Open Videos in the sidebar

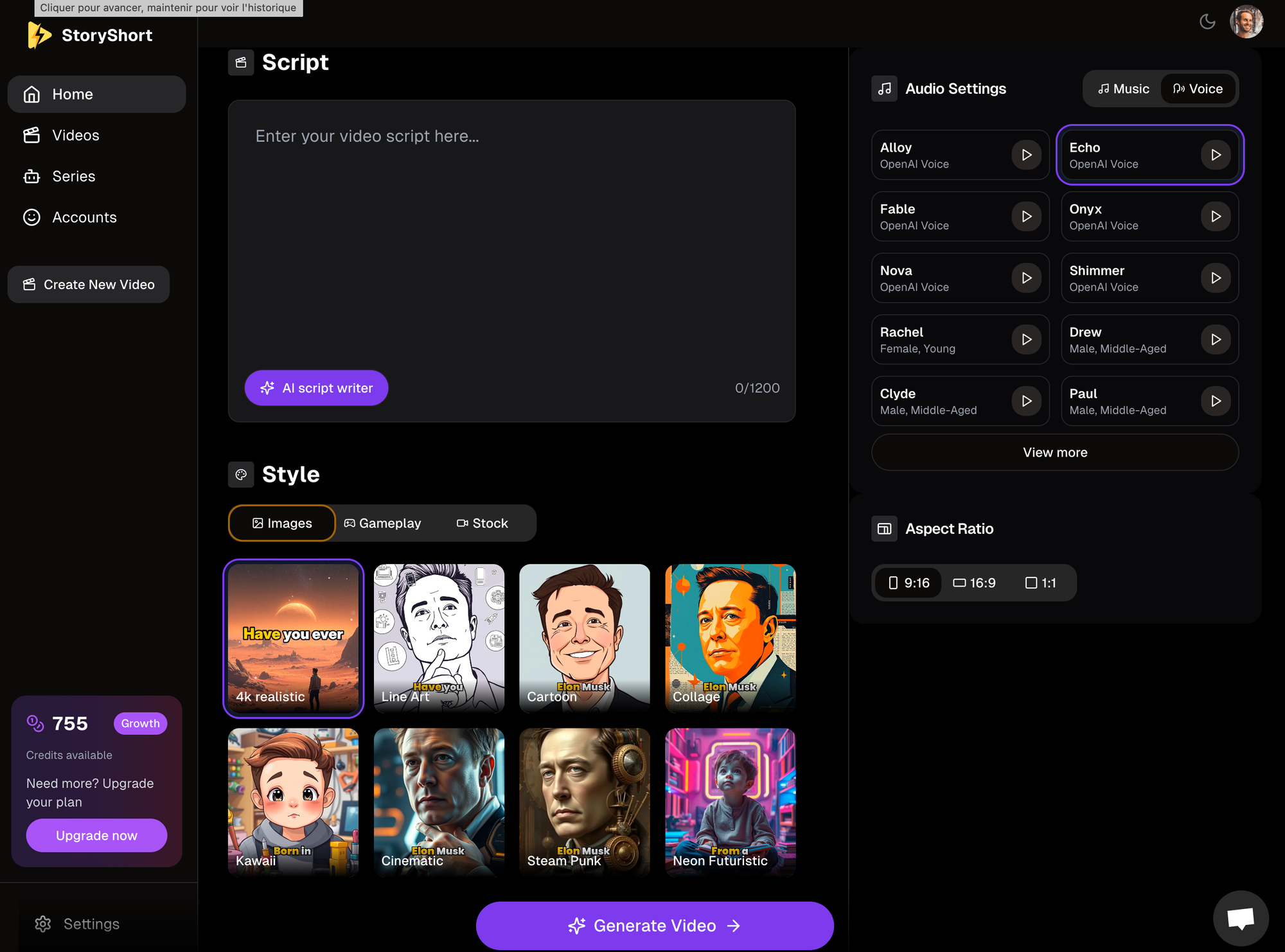click(75, 136)
